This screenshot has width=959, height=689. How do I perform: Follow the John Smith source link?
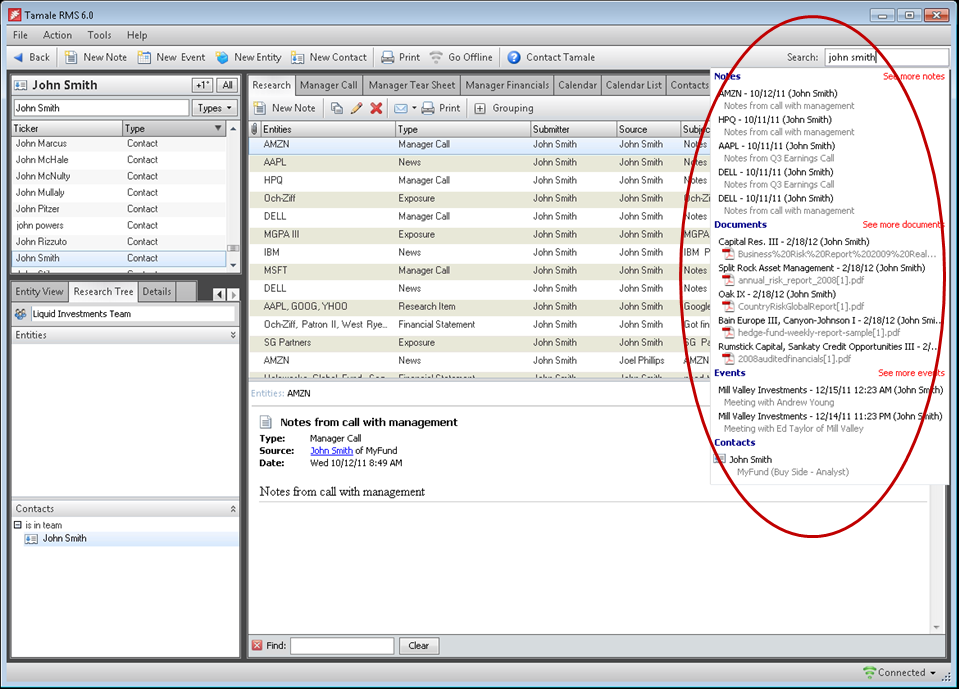pyautogui.click(x=331, y=451)
